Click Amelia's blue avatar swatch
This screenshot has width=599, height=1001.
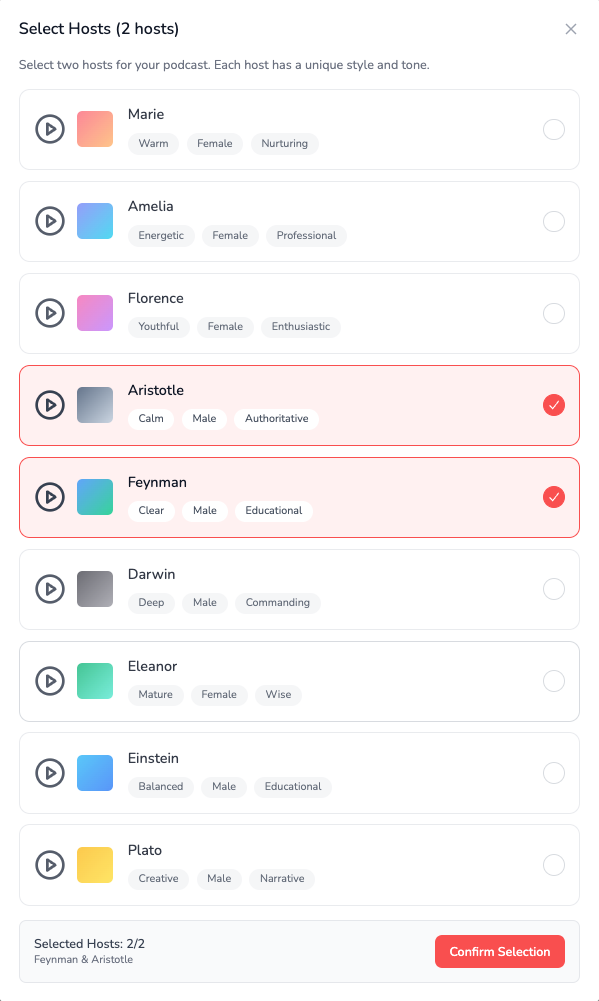95,221
